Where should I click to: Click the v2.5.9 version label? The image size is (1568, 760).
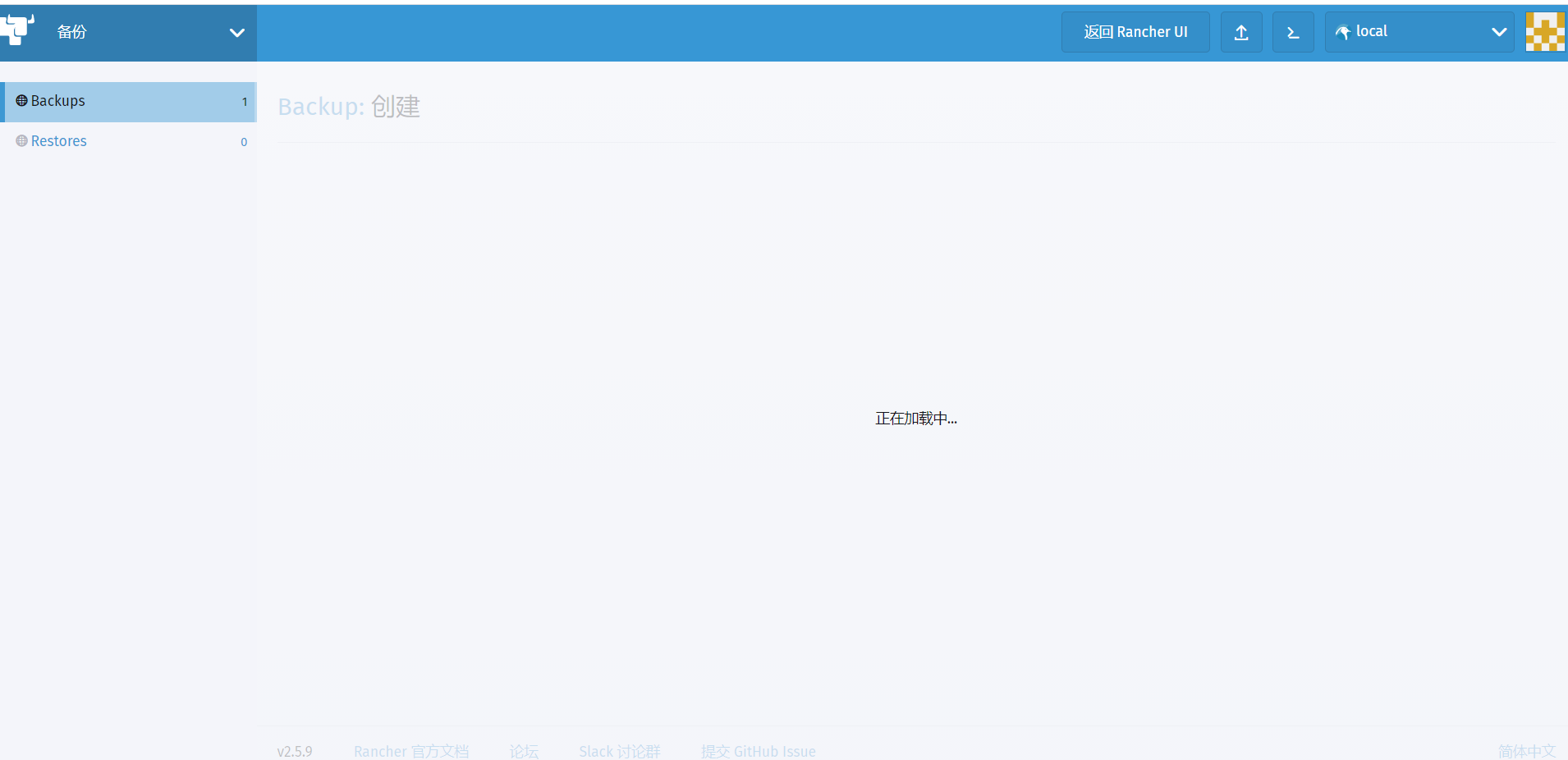(x=296, y=750)
